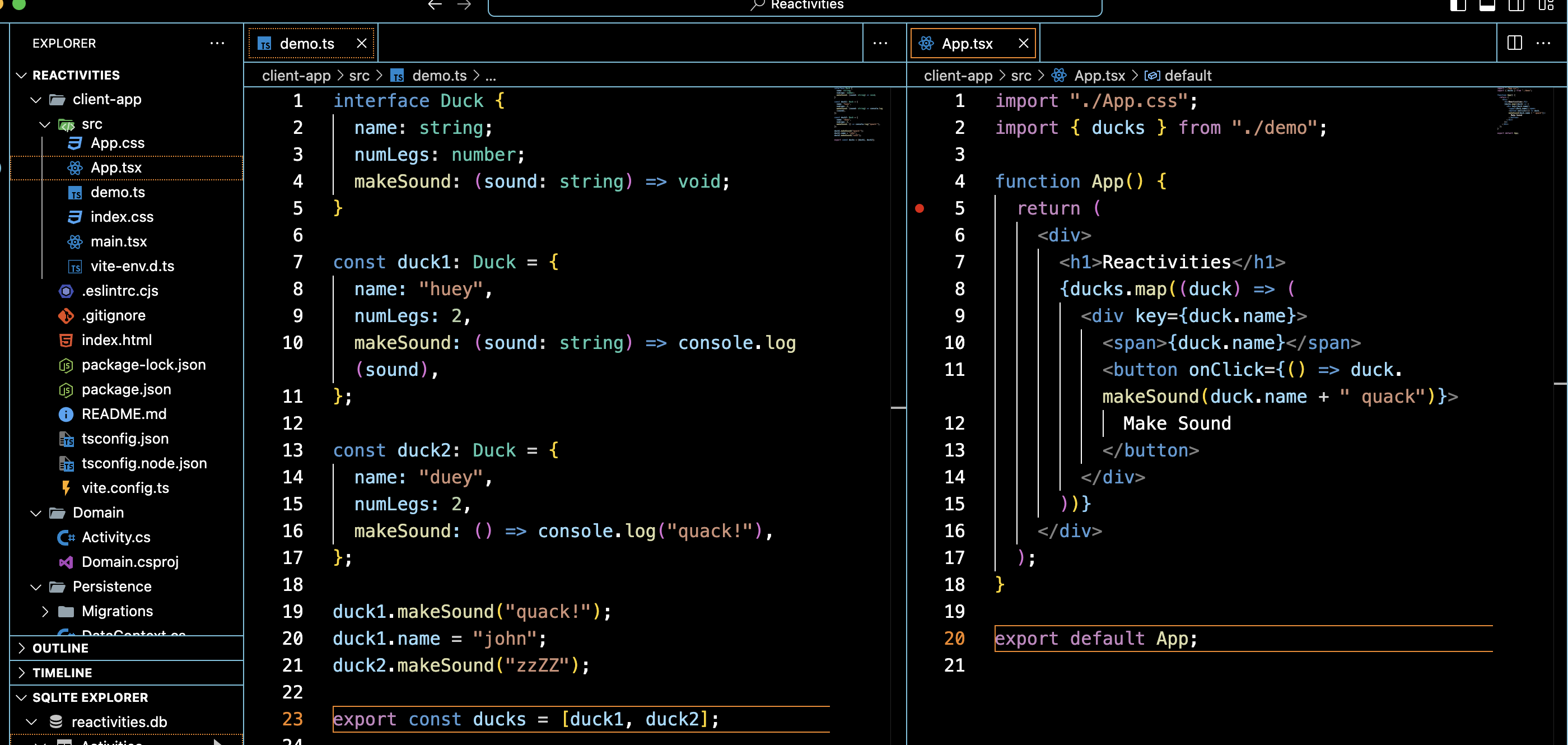Open left editor group more actions

point(880,43)
